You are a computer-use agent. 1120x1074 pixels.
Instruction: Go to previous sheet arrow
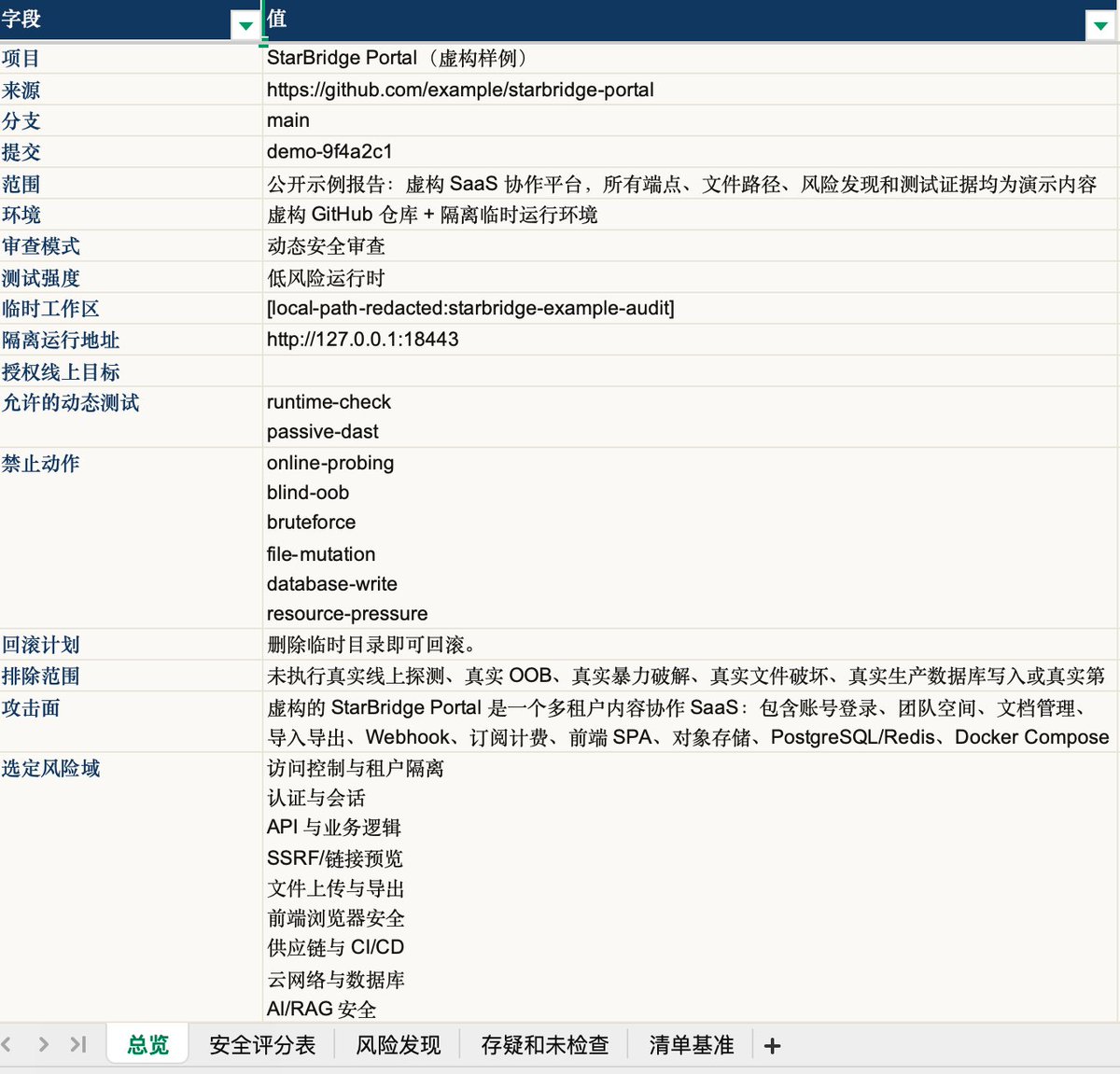7,1045
